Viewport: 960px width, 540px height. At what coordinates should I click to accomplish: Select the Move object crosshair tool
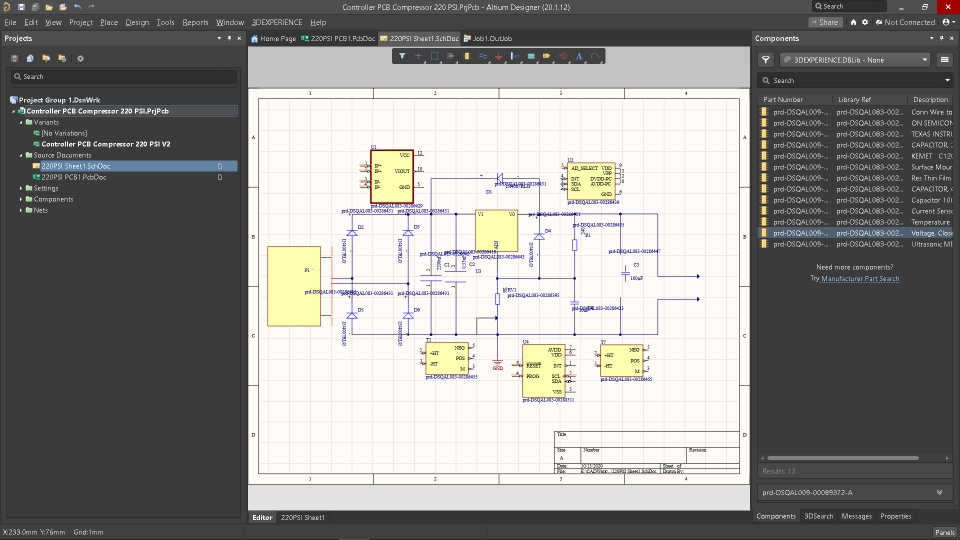pos(418,56)
